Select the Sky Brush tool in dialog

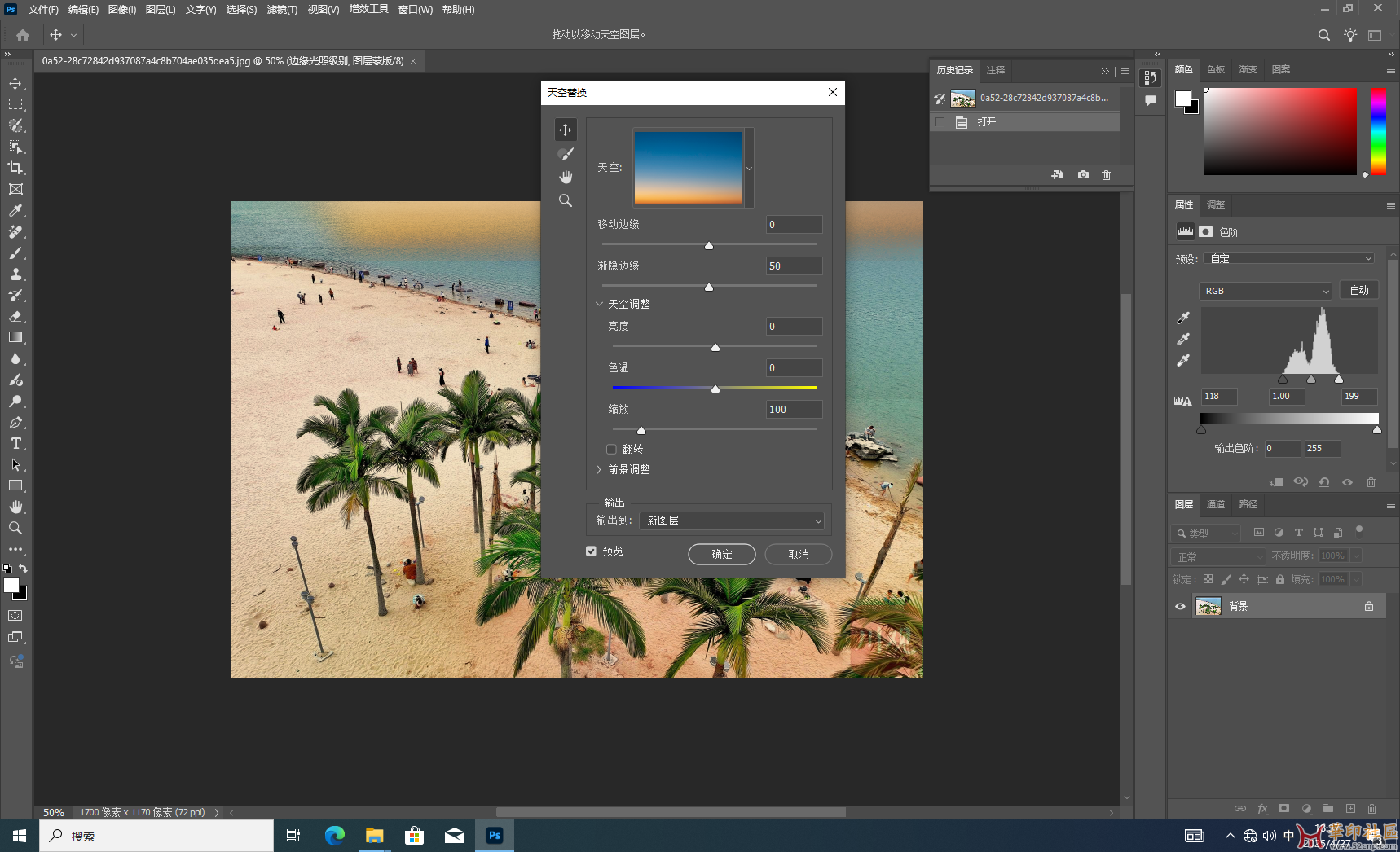(566, 153)
